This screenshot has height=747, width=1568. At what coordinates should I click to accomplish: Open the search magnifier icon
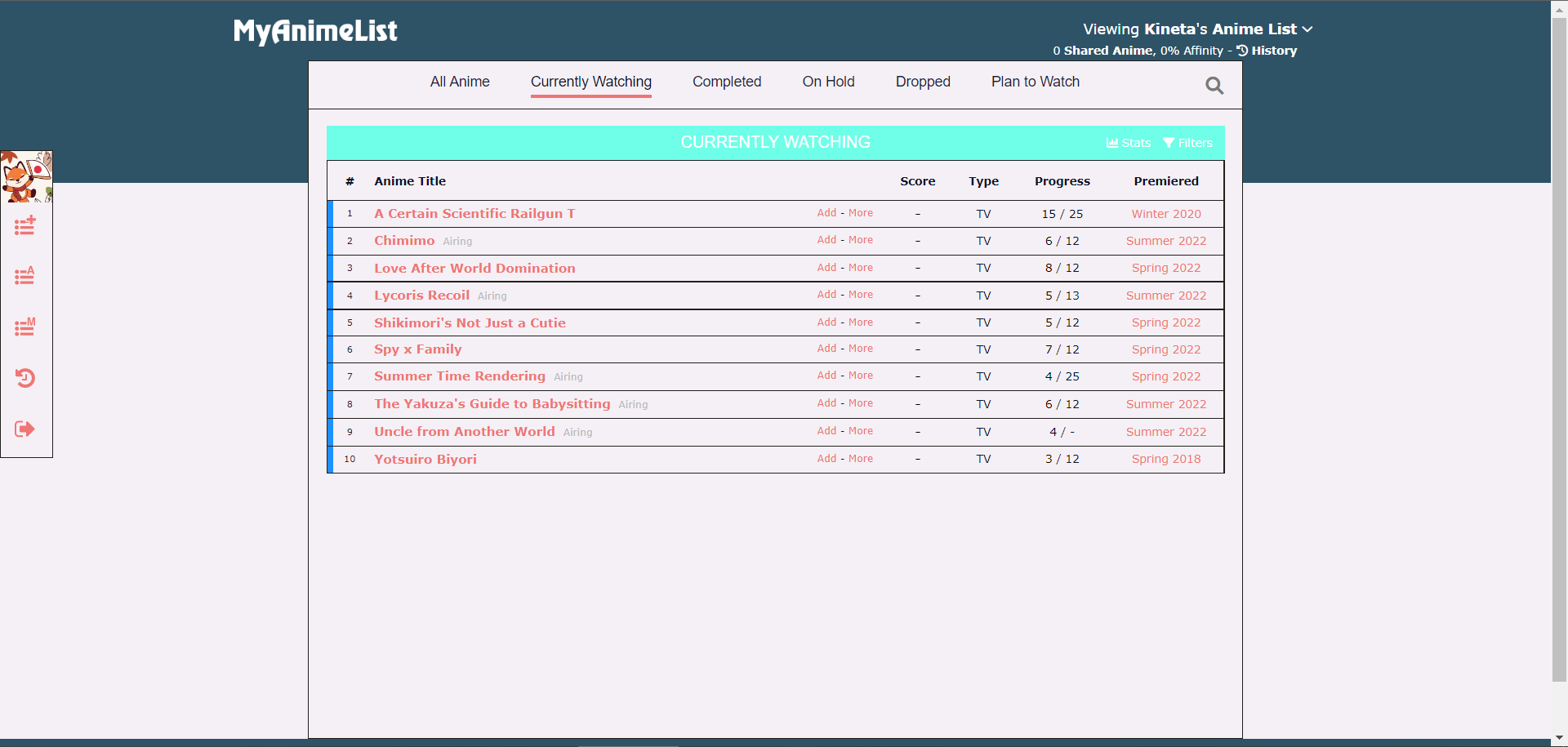pyautogui.click(x=1214, y=86)
